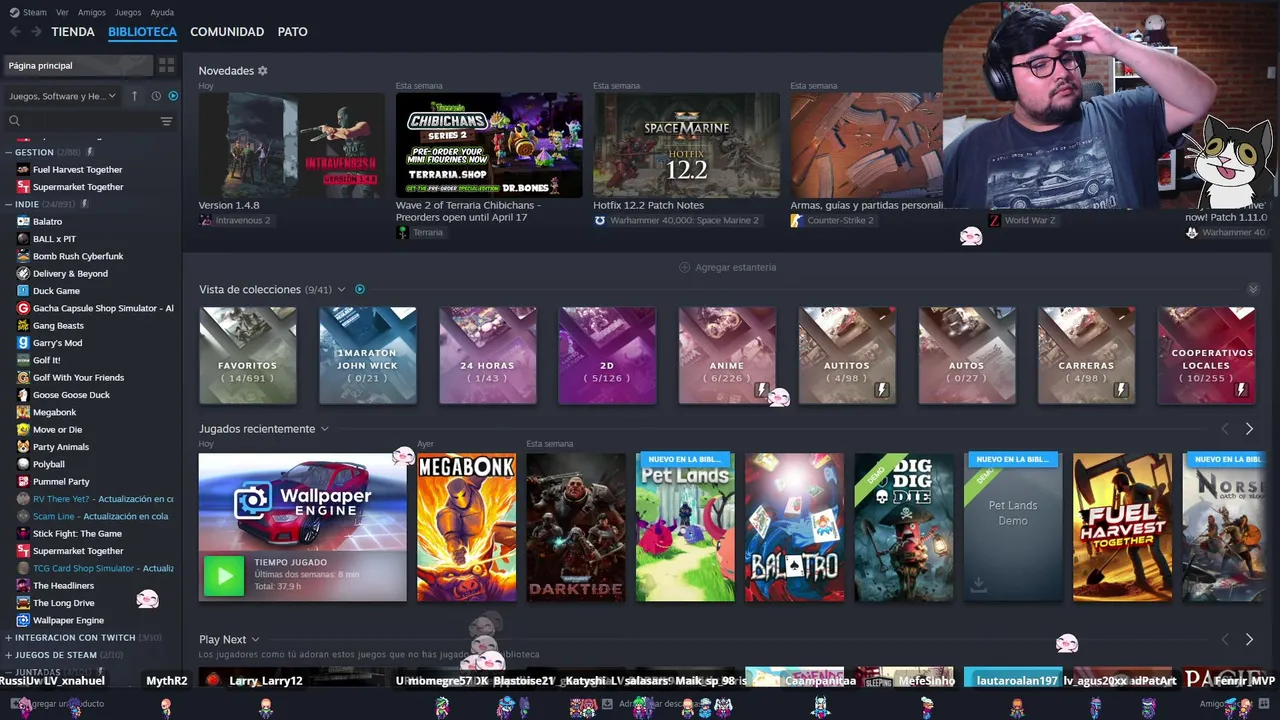Collapse the JUNTADAS collection
Screen dimensions: 1280x720
8,672
